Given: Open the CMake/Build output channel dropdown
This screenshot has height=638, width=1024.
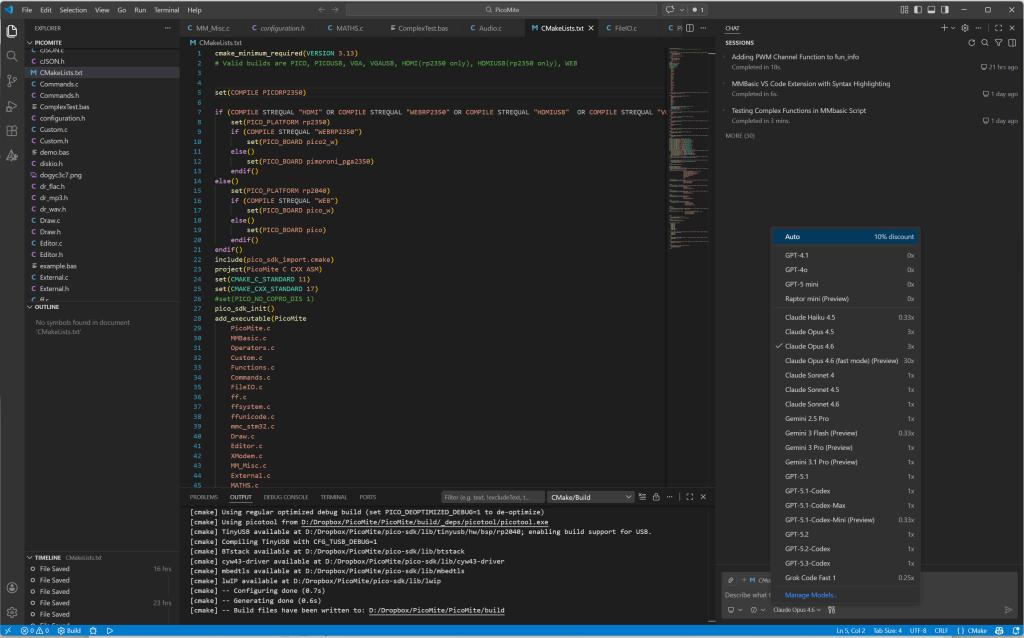Looking at the screenshot, I should [590, 497].
